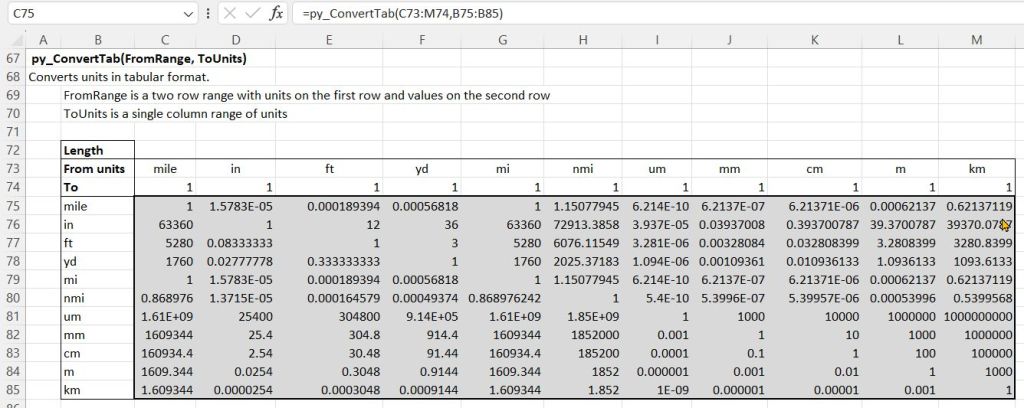Viewport: 1024px width, 408px height.
Task: Click the cell with value 63360 under mile
Action: coord(164,223)
